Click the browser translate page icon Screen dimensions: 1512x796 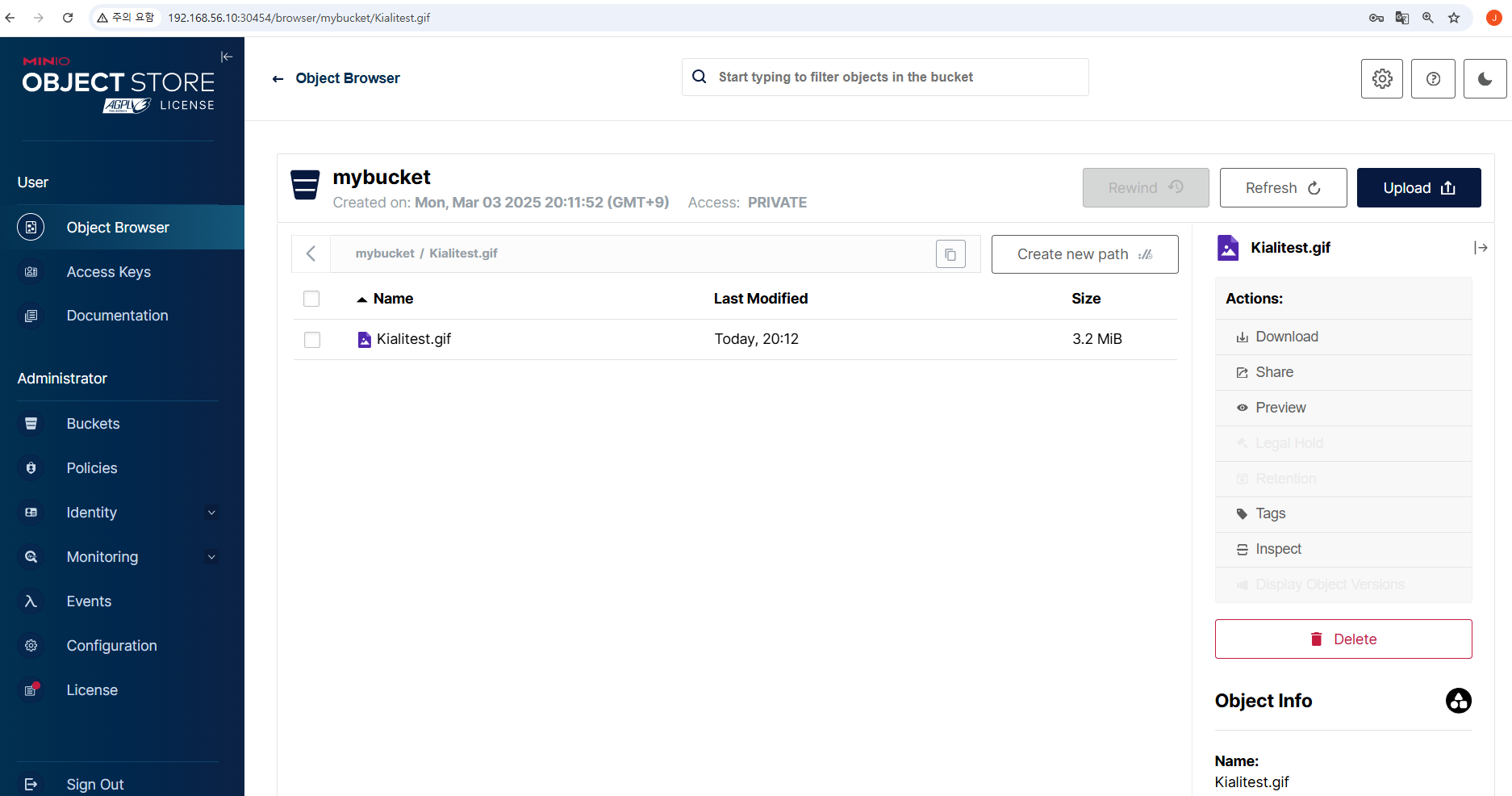pyautogui.click(x=1402, y=18)
